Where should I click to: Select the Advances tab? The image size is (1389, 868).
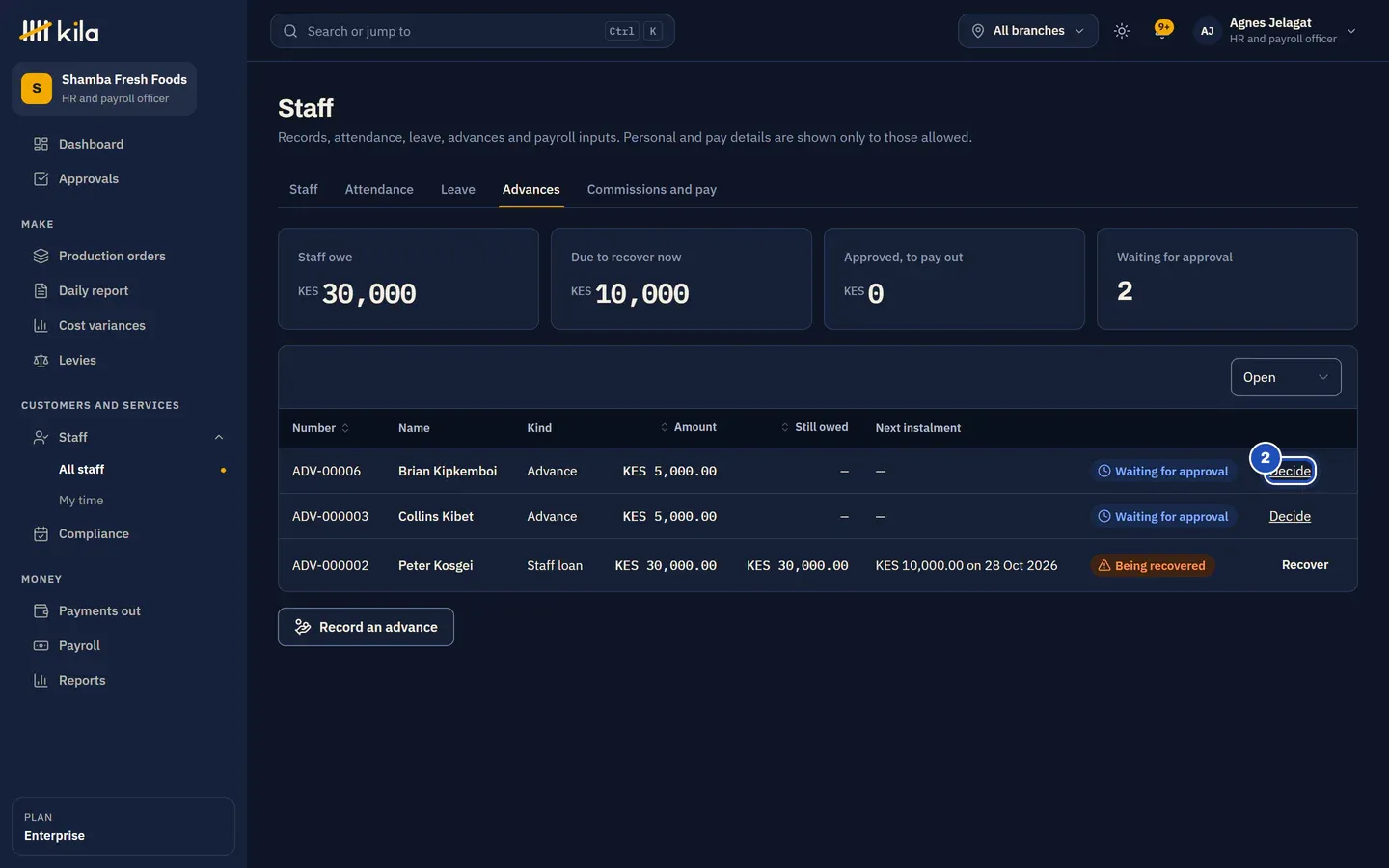(531, 189)
